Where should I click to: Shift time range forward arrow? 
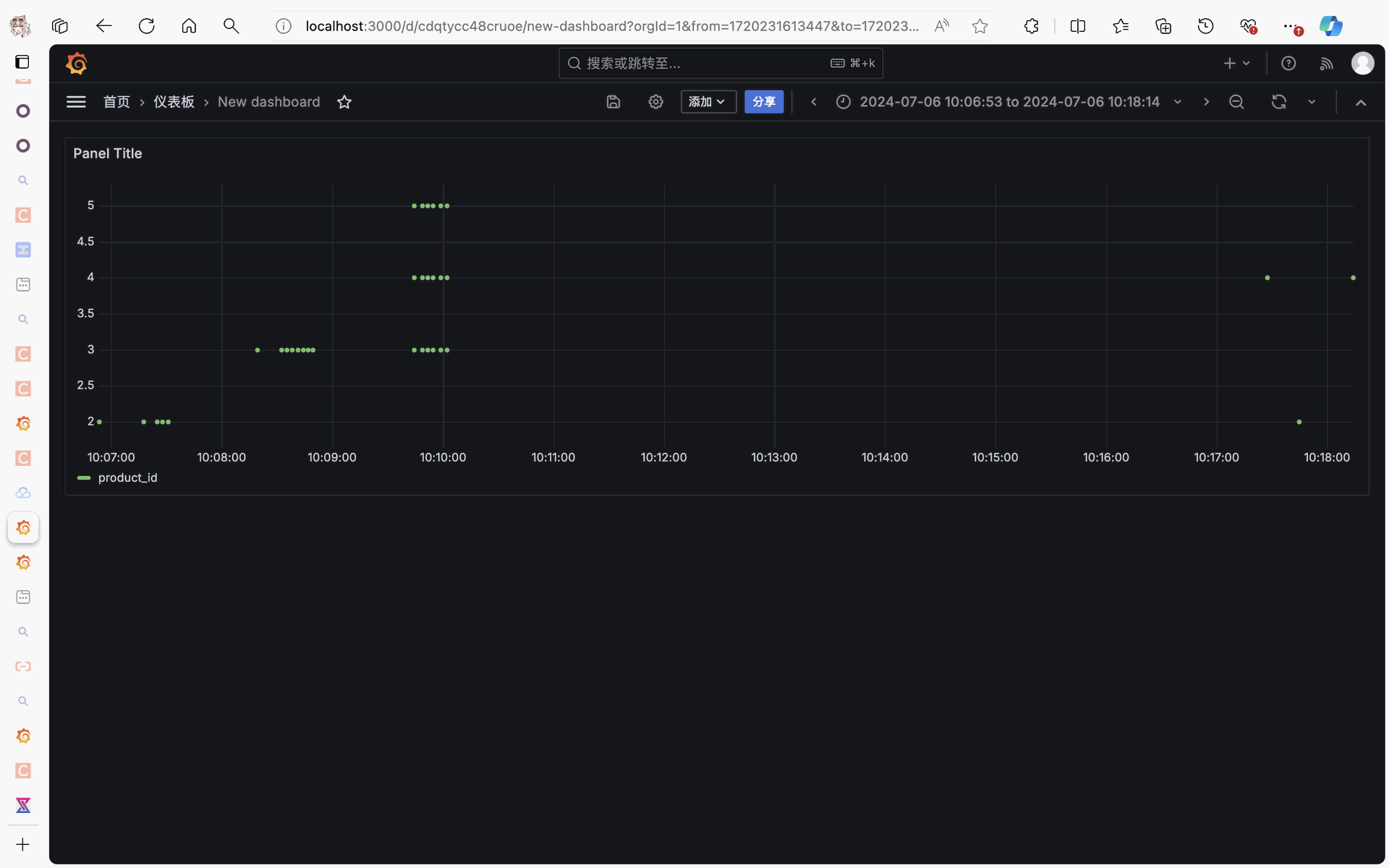(1206, 102)
